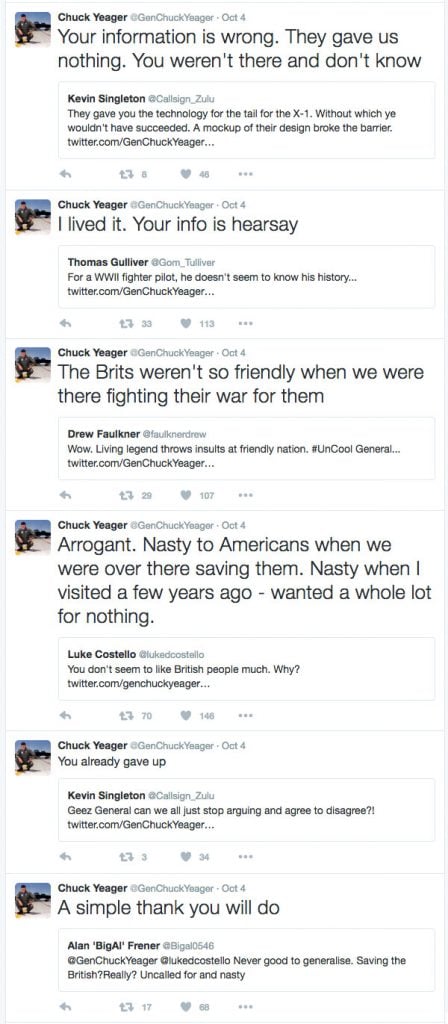Reply to 'A simple thank you will do' tweet
Screen dimensions: 448x1024
click(x=65, y=1007)
